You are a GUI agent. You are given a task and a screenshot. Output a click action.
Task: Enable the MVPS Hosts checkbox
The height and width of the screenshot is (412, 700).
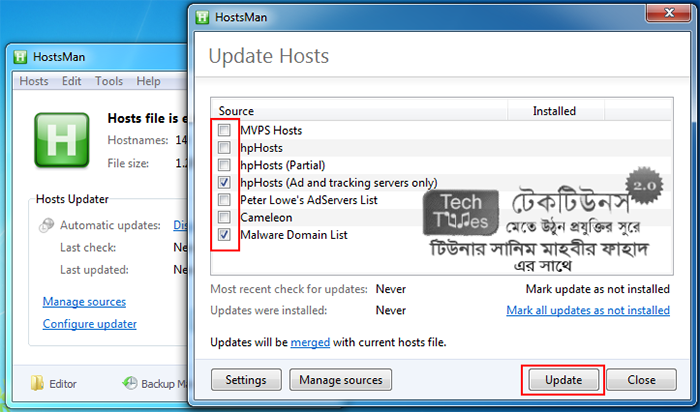pyautogui.click(x=224, y=130)
